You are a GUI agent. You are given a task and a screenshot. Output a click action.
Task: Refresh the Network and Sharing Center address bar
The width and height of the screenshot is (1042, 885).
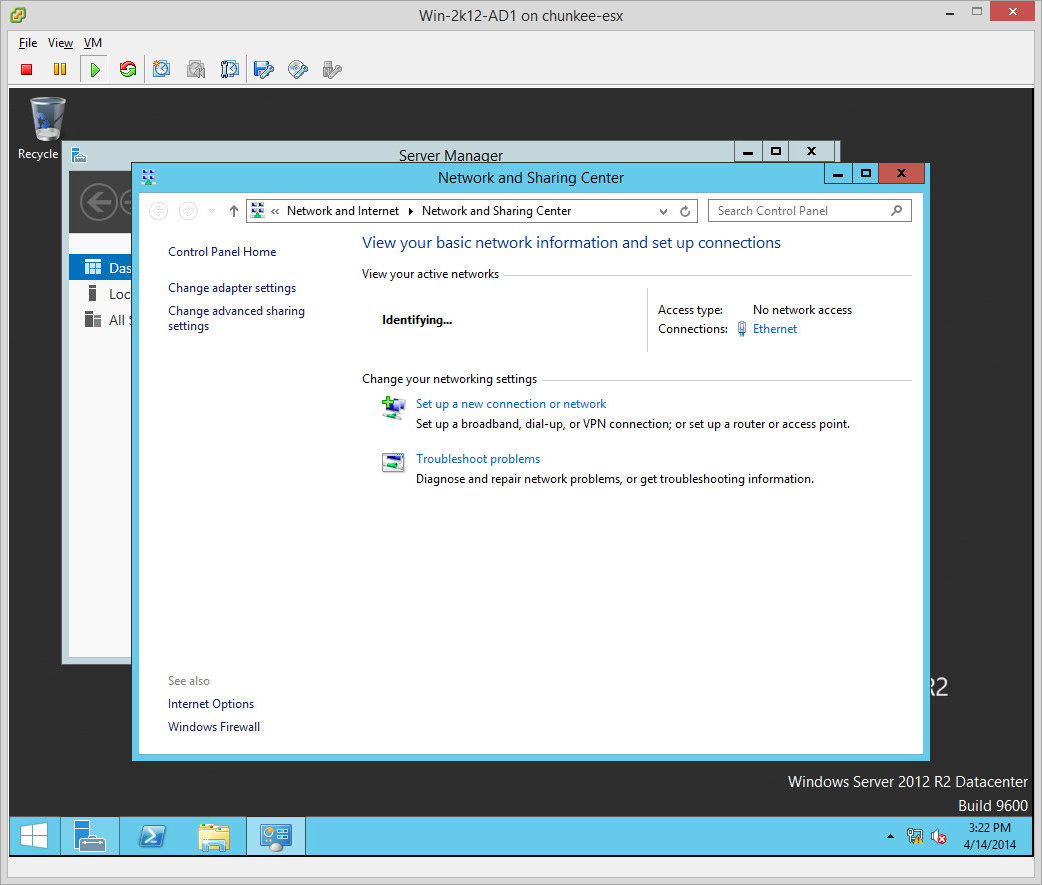(x=685, y=211)
